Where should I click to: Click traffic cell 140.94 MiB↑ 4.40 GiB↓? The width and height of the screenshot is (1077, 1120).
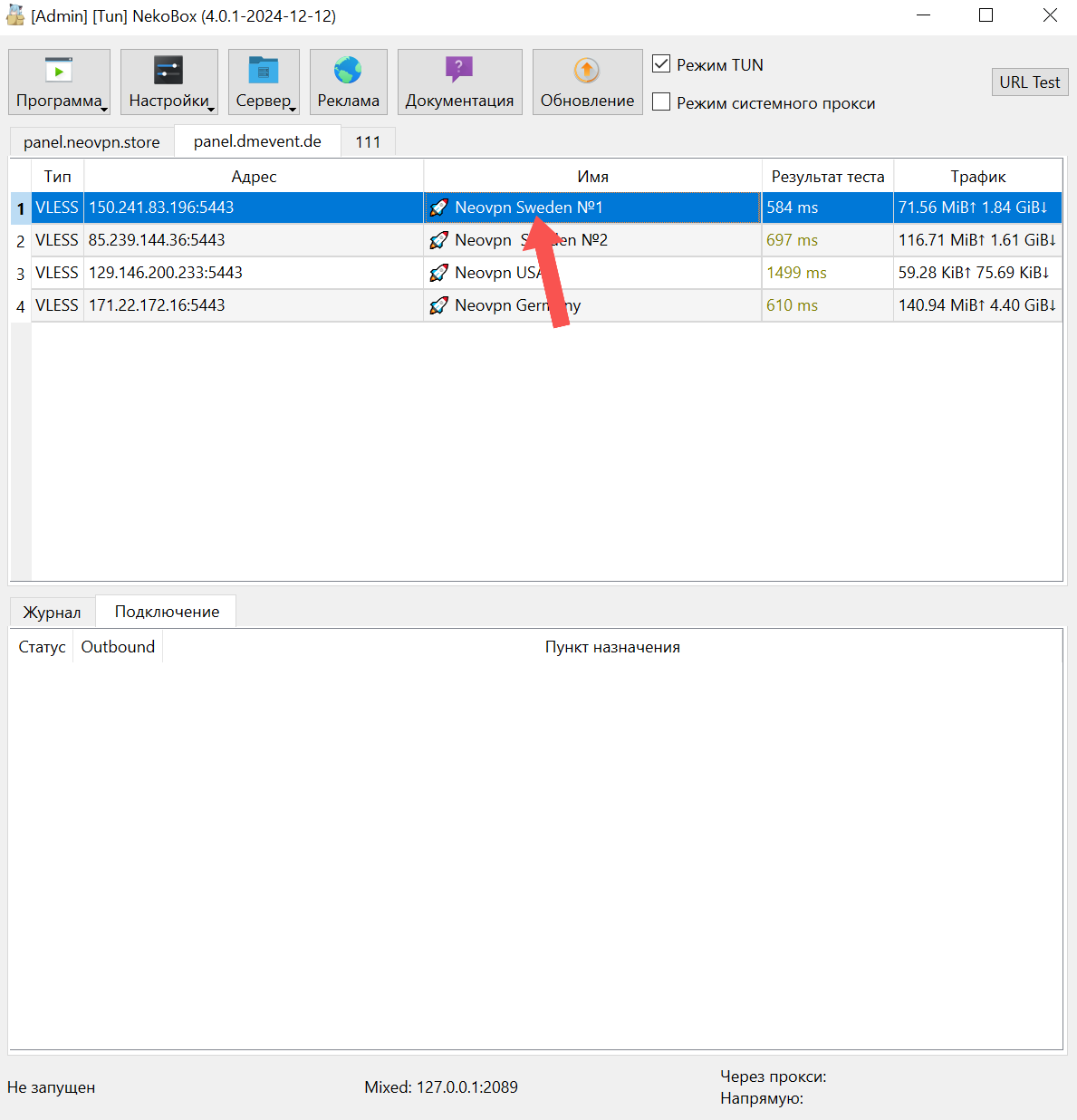pos(977,305)
